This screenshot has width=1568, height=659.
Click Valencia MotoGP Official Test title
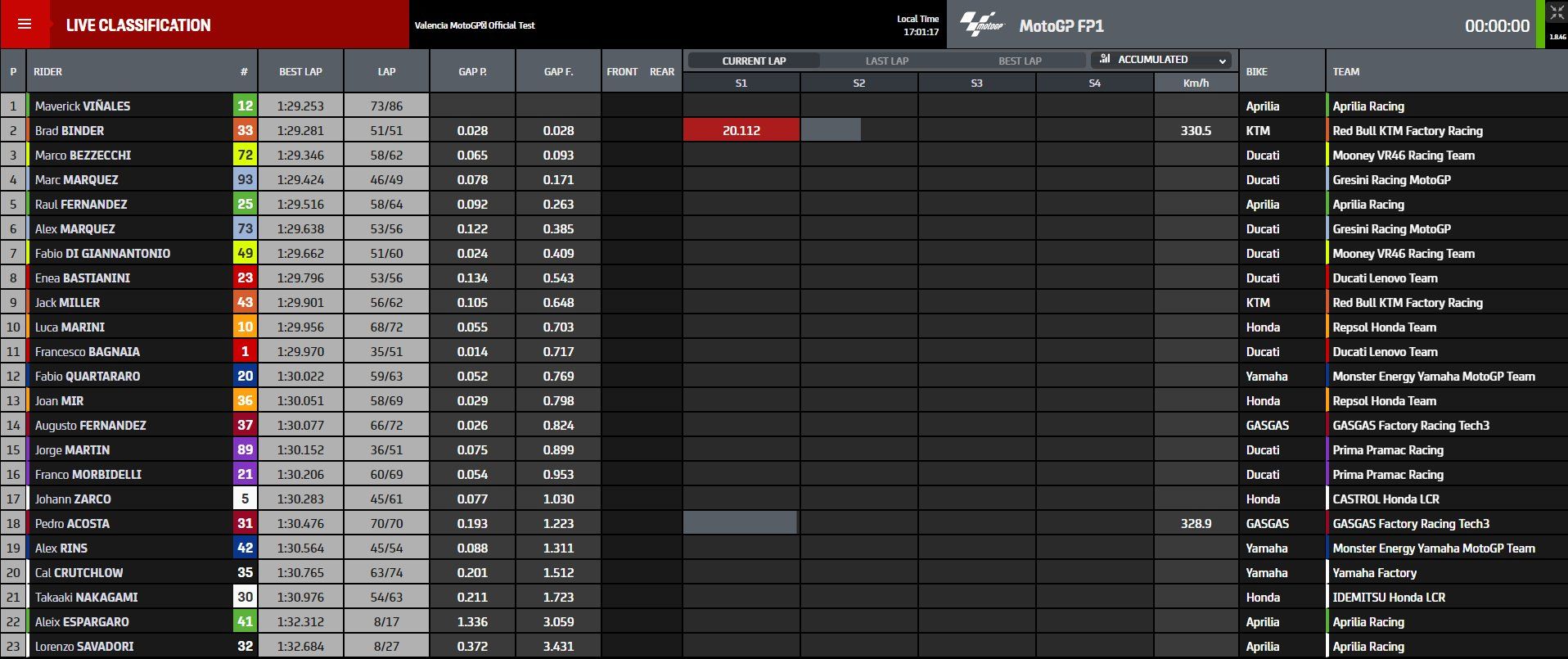(x=475, y=25)
